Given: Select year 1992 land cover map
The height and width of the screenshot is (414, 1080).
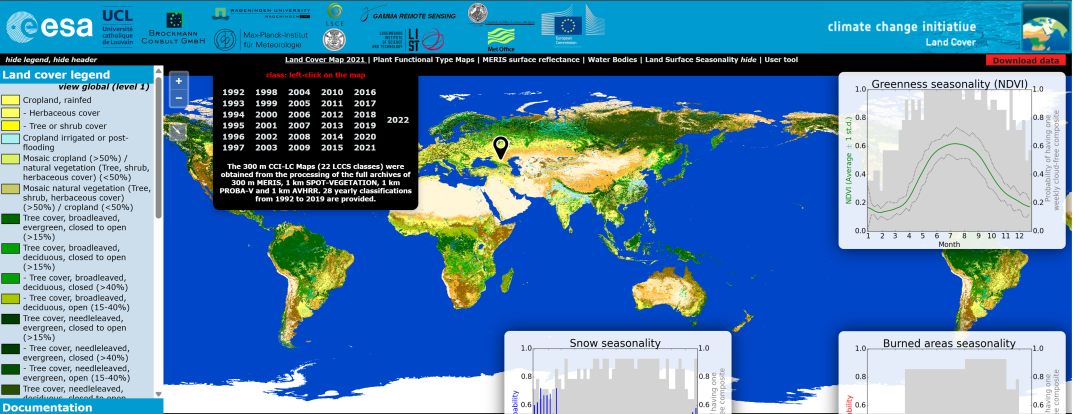Looking at the screenshot, I should (233, 92).
